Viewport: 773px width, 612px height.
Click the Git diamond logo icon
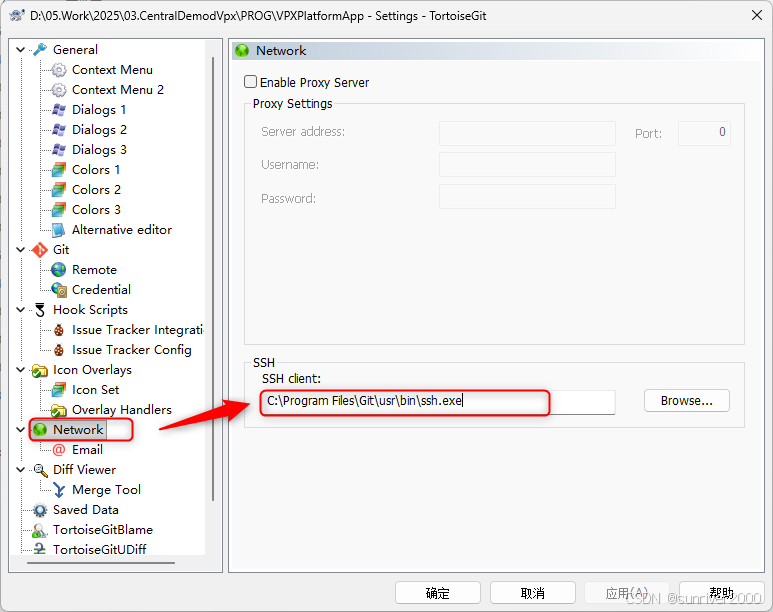40,250
